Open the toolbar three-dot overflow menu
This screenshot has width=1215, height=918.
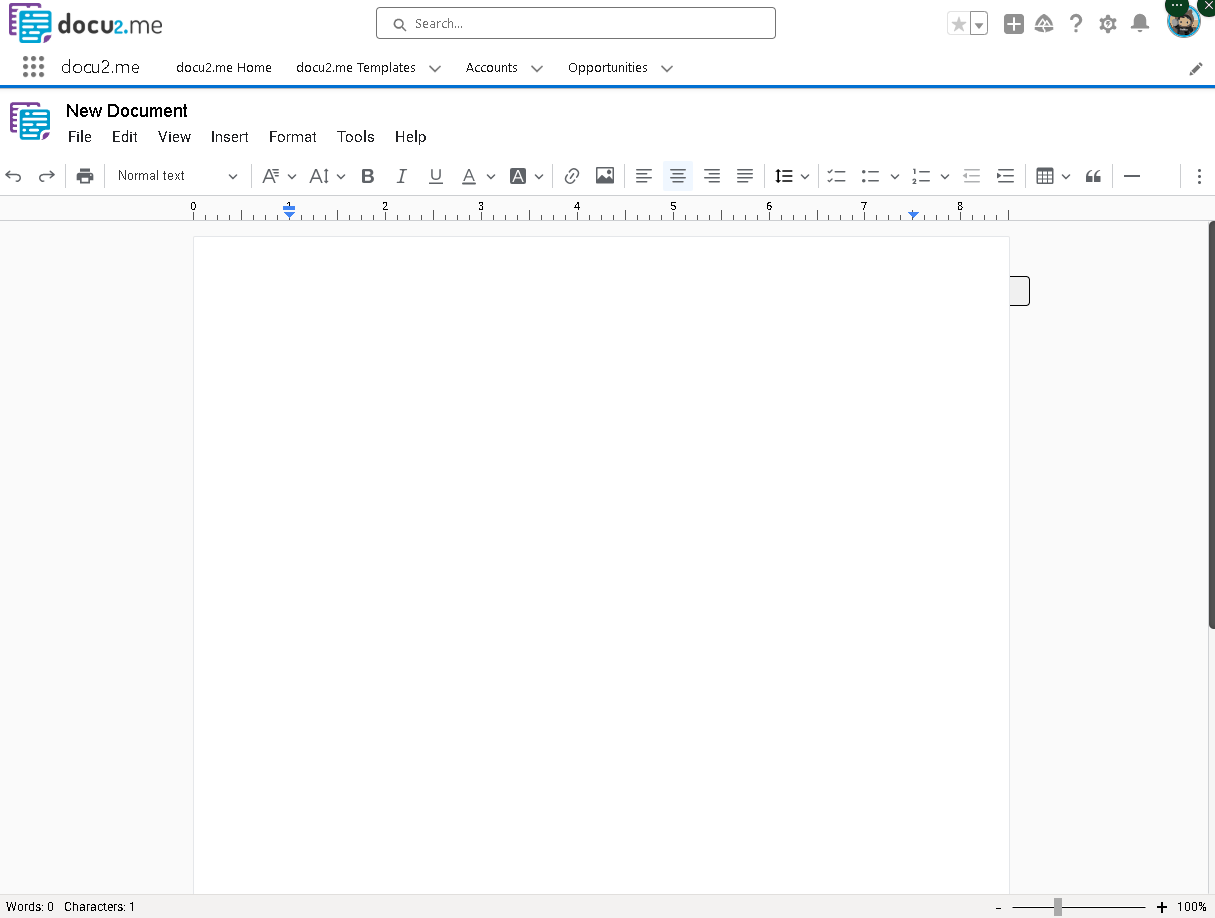coord(1199,176)
